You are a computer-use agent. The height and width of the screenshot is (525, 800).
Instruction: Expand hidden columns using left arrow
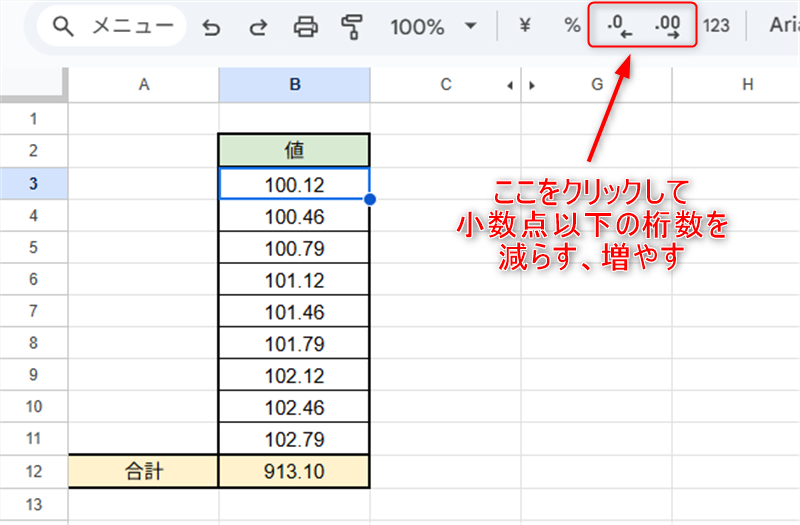point(511,86)
